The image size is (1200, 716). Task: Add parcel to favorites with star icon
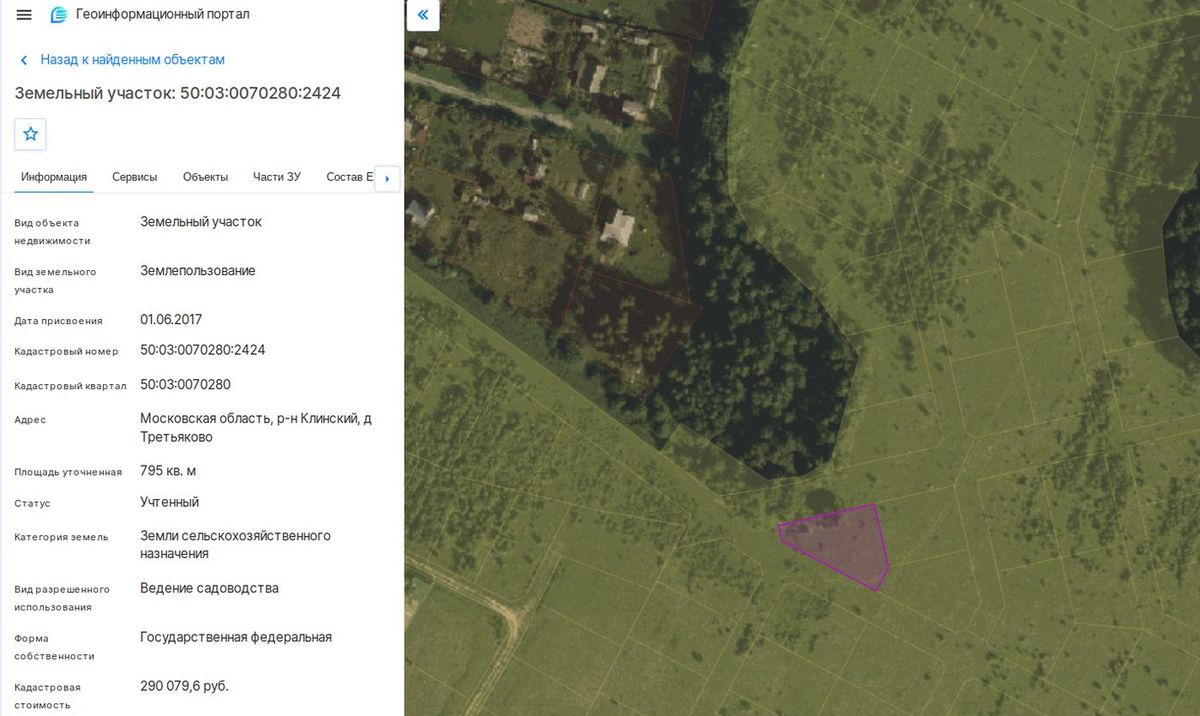(30, 134)
